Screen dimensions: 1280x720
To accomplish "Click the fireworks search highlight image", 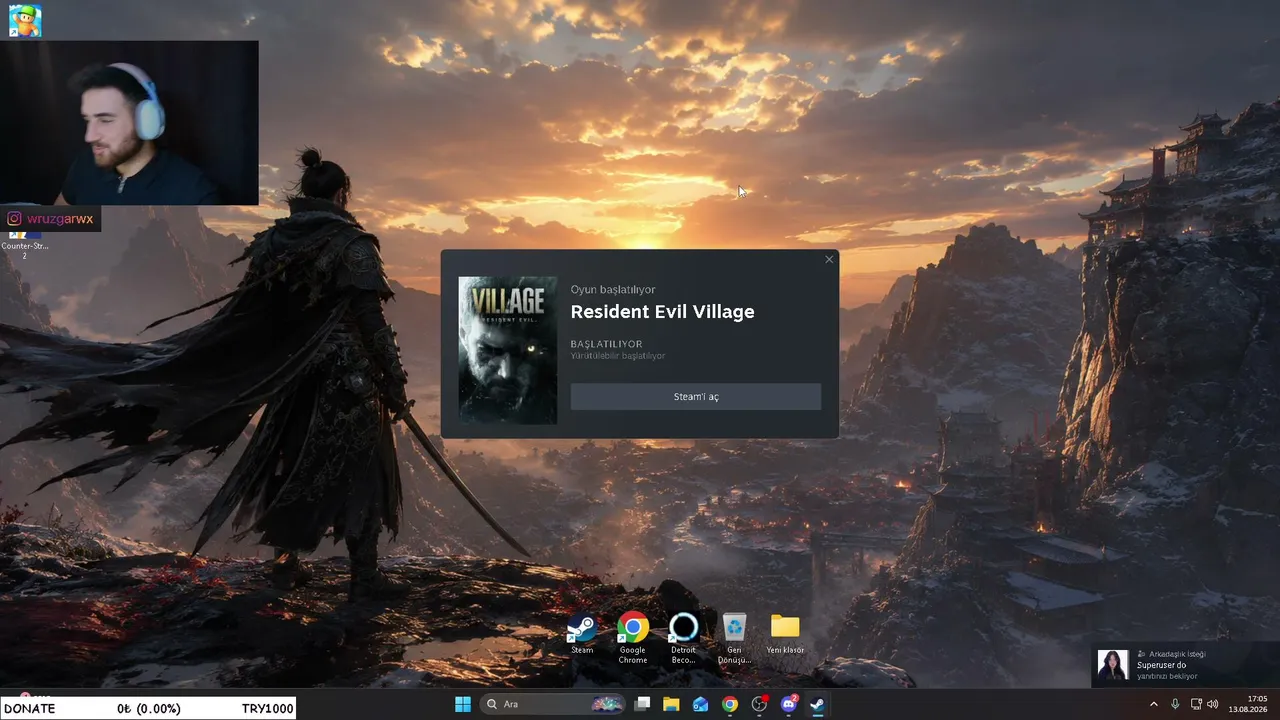I will [x=606, y=704].
